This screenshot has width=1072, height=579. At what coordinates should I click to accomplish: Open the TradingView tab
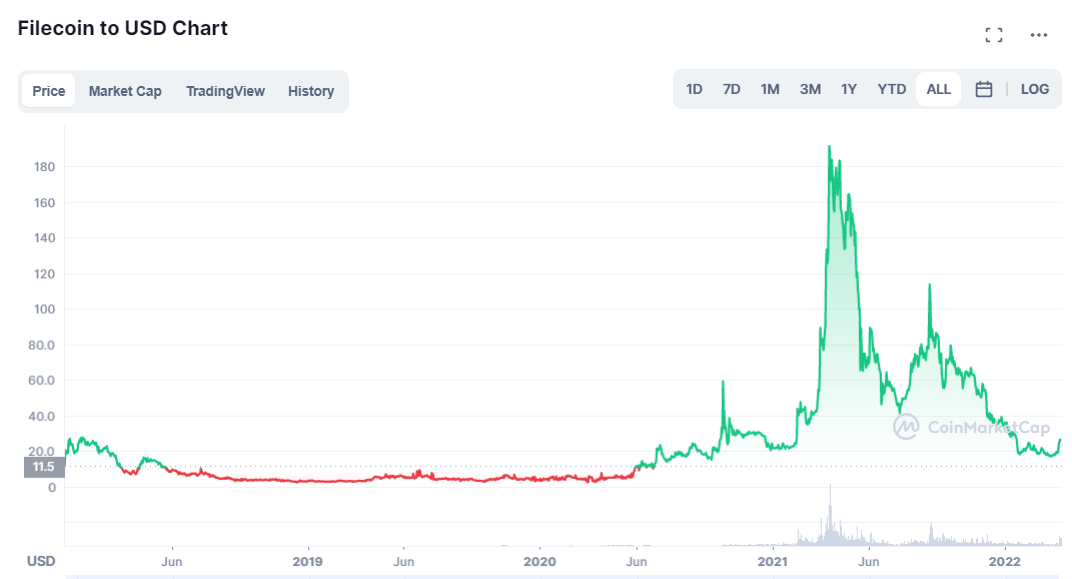225,91
